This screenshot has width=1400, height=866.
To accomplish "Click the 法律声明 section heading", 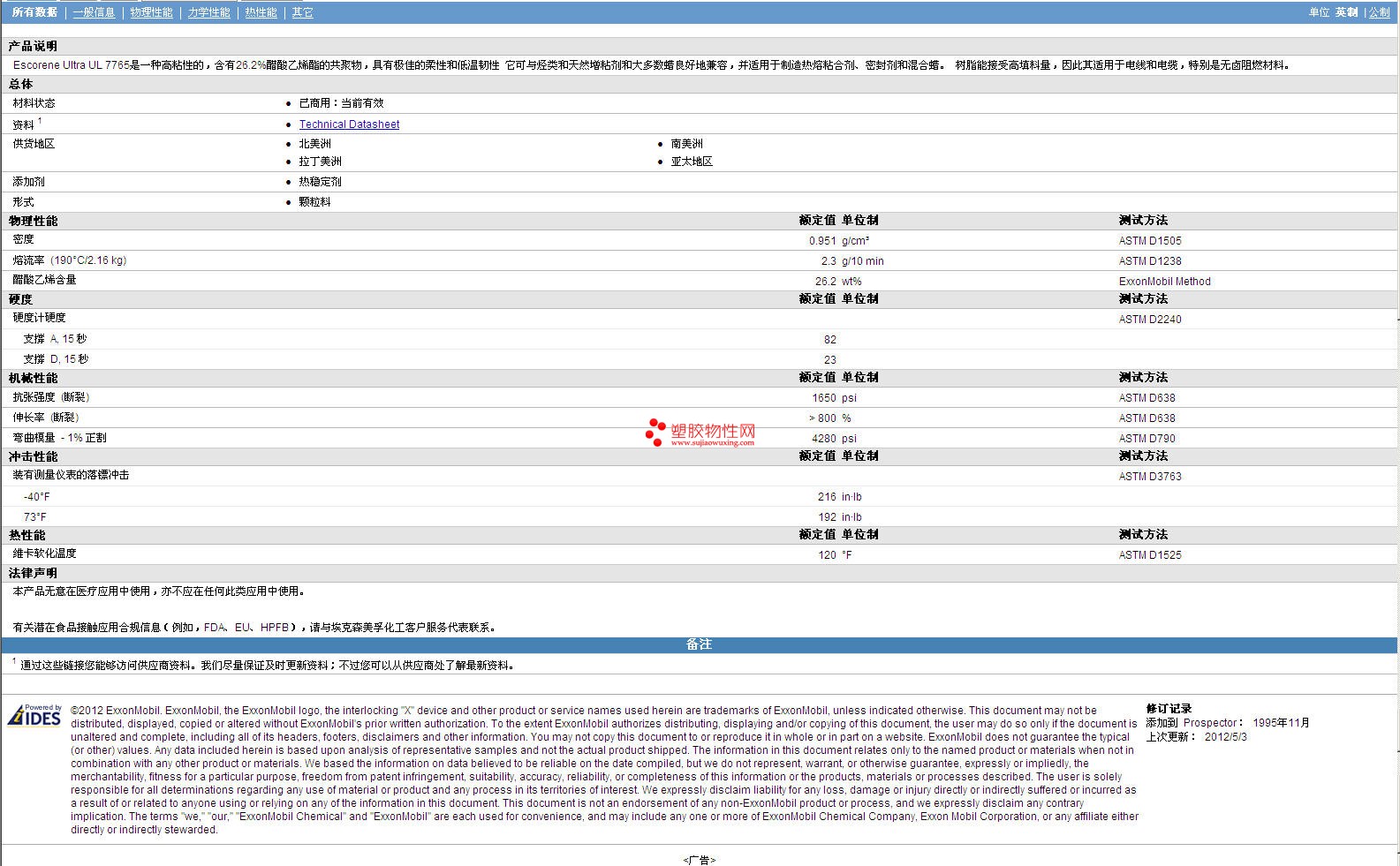I will click(33, 573).
